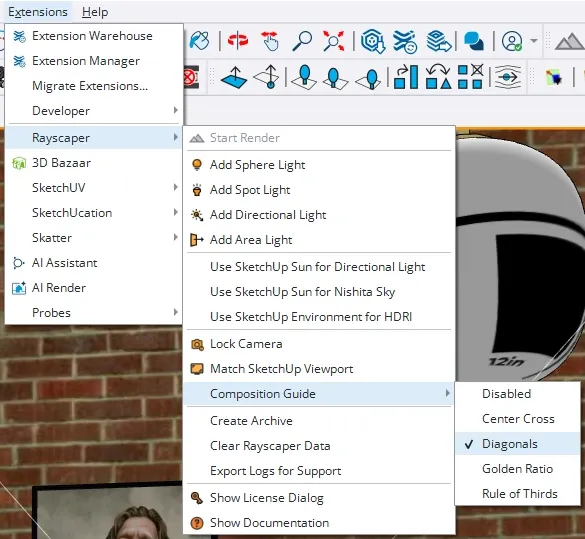Click the second pin on plane icon
Viewport: 585px width, 539px height.
tap(335, 77)
